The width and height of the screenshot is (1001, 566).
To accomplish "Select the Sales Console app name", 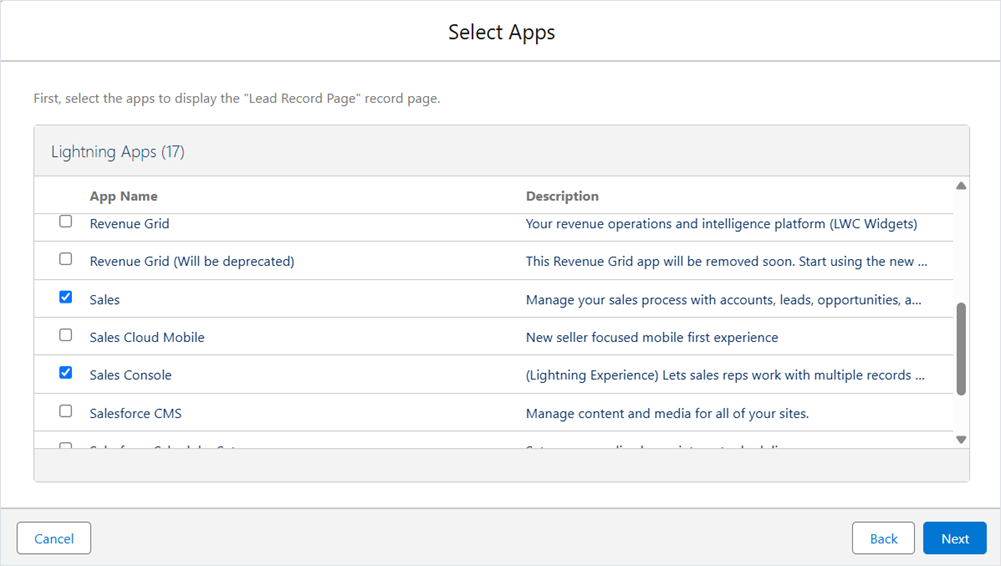I will coord(130,375).
